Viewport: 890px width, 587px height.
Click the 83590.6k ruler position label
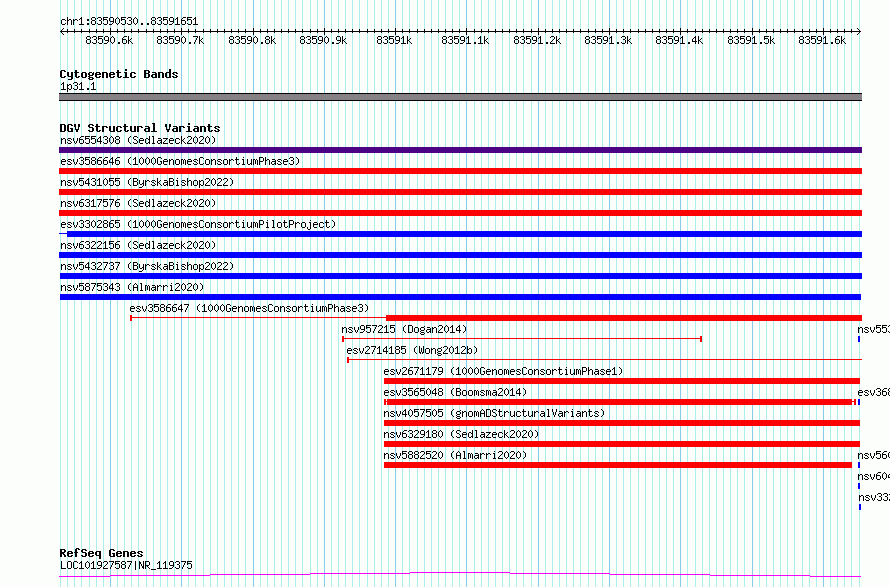109,40
